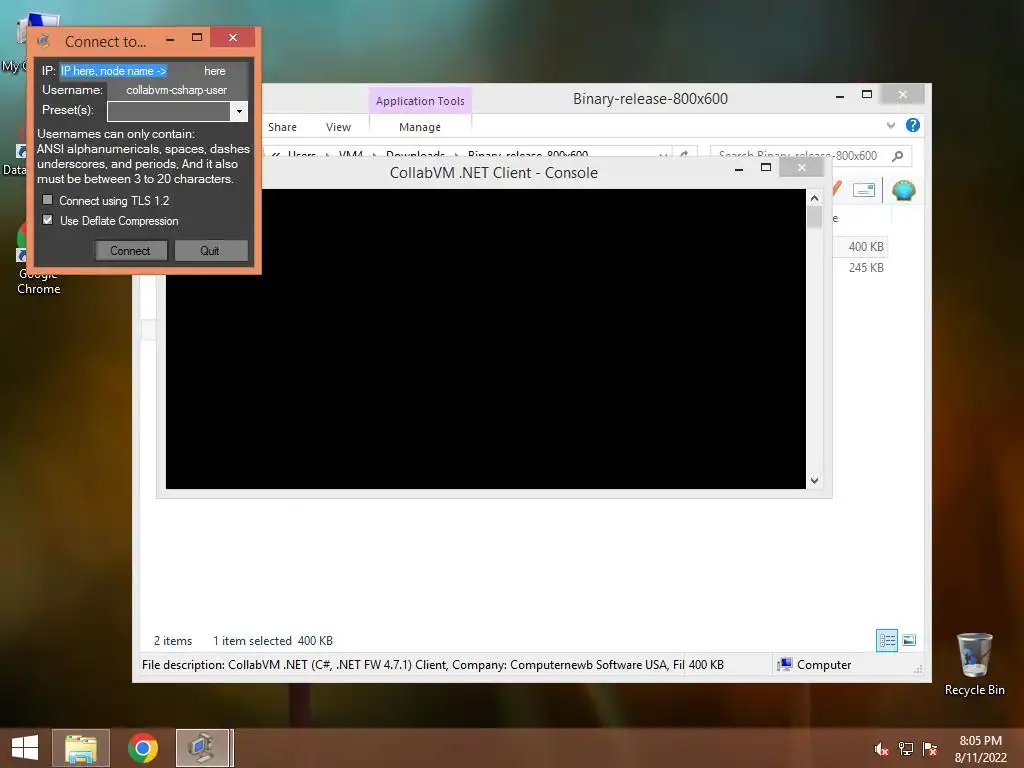Image resolution: width=1024 pixels, height=768 pixels.
Task: Click the shell icon in Explorer ribbon
Action: coord(904,190)
